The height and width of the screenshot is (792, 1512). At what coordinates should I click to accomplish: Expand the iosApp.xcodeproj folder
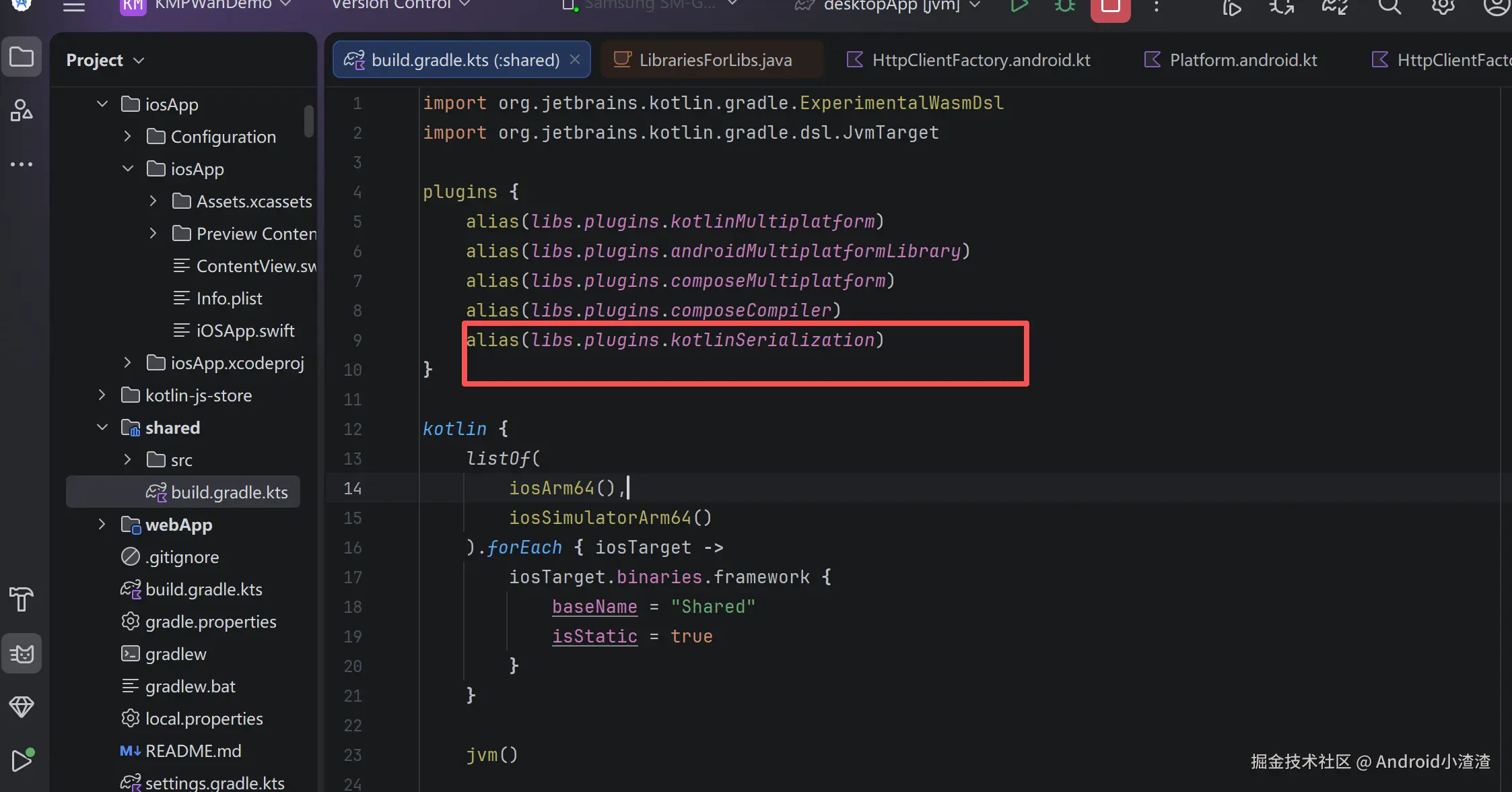pyautogui.click(x=128, y=362)
